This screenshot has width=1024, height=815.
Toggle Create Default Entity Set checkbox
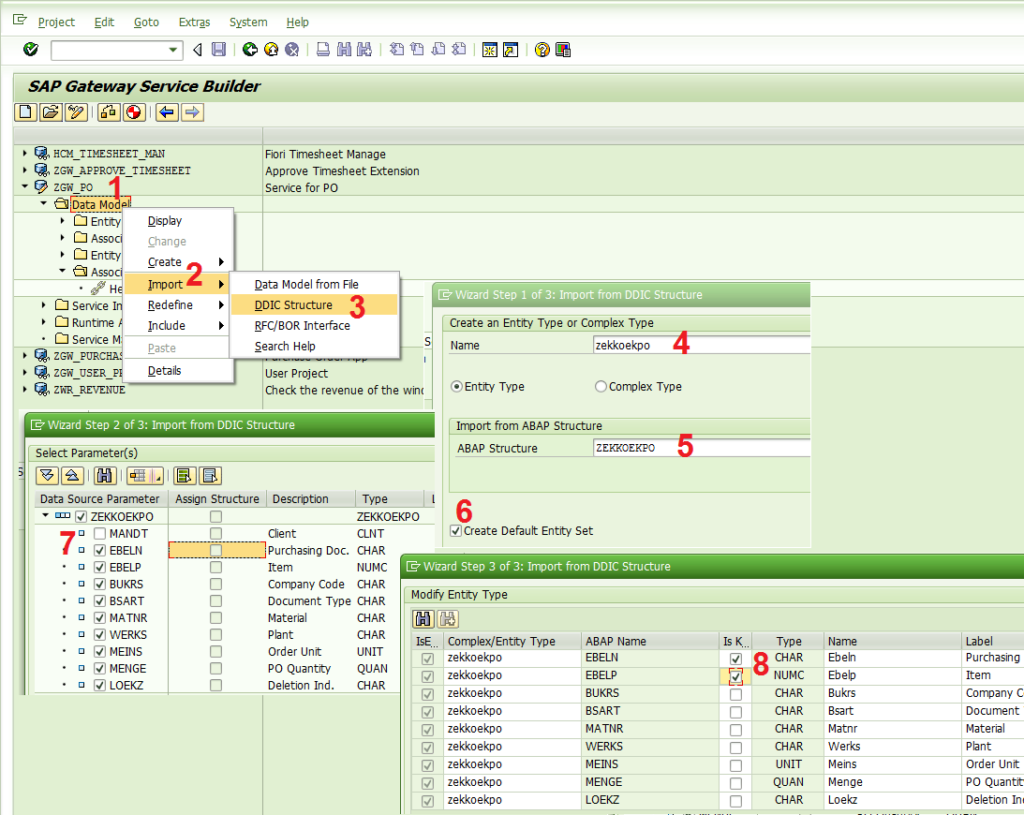(x=456, y=531)
